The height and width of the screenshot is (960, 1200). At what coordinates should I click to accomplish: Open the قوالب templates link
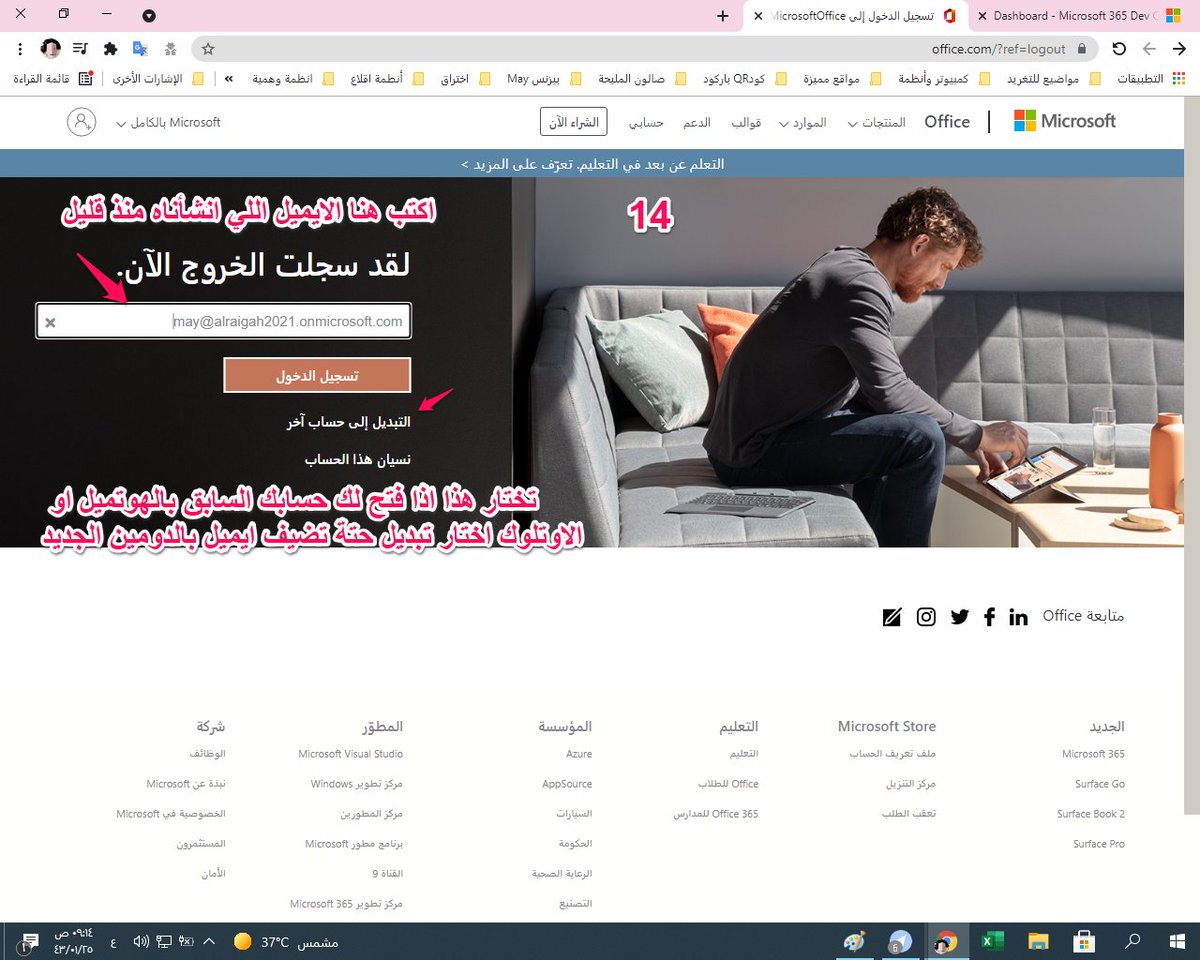coord(745,122)
